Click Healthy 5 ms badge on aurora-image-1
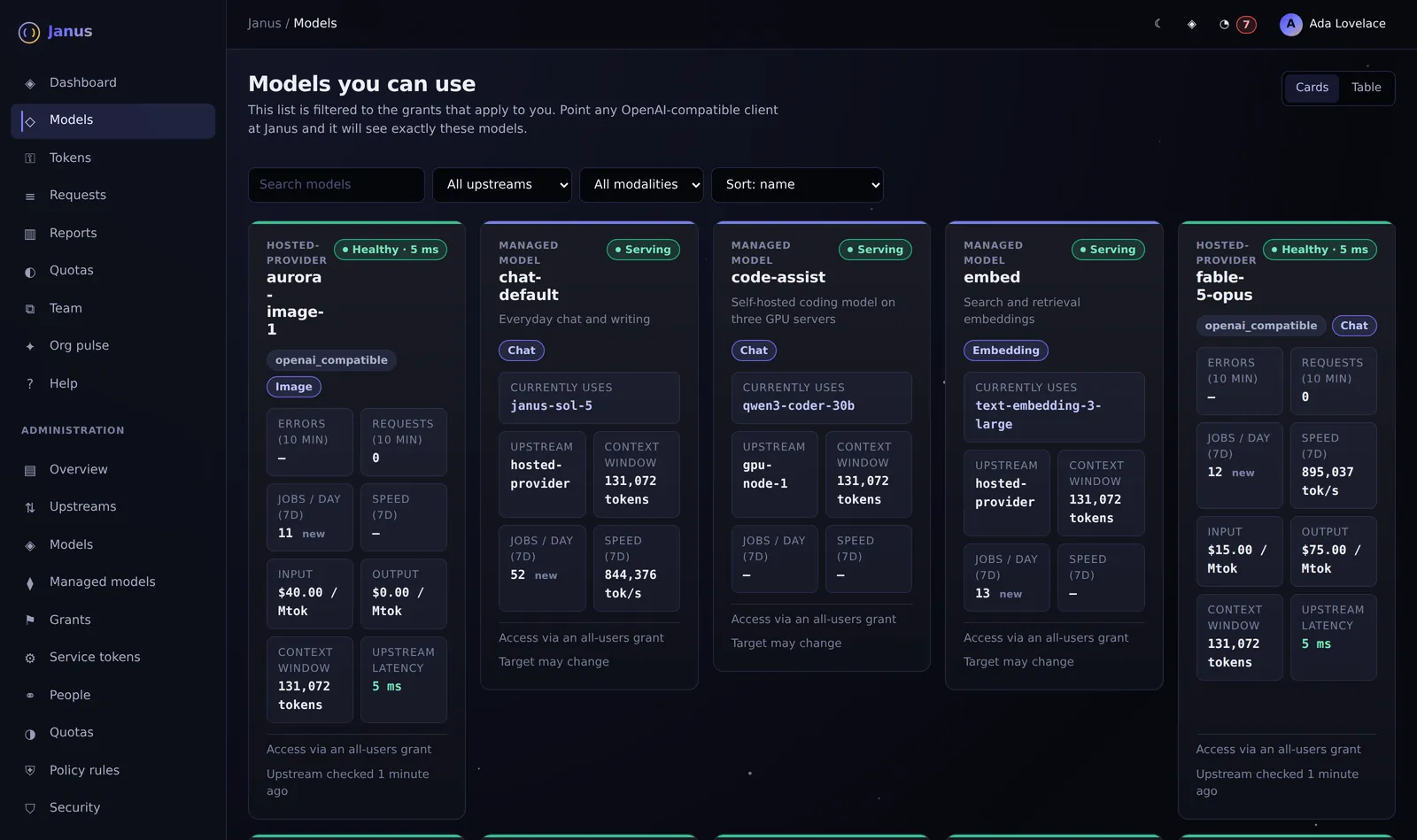Screen dimensions: 1417x840 391,250
